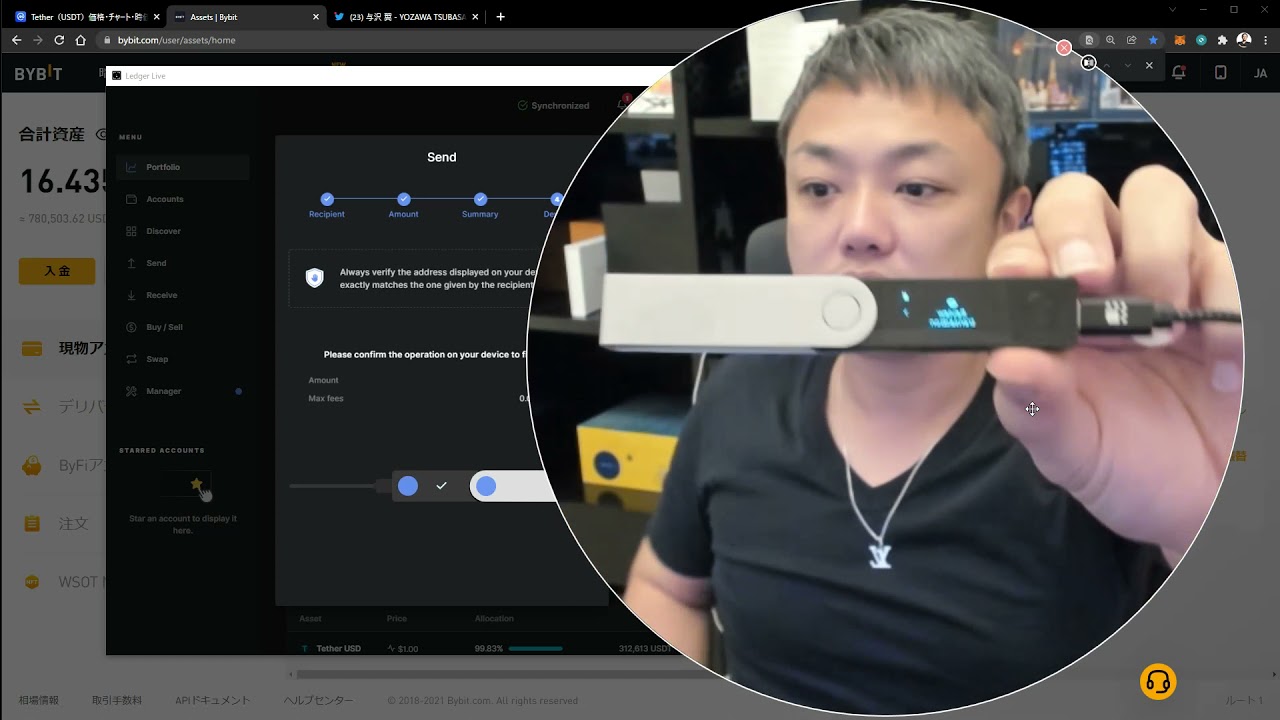Viewport: 1280px width, 720px height.
Task: Select the Summary step in Send dialog
Action: 480,205
